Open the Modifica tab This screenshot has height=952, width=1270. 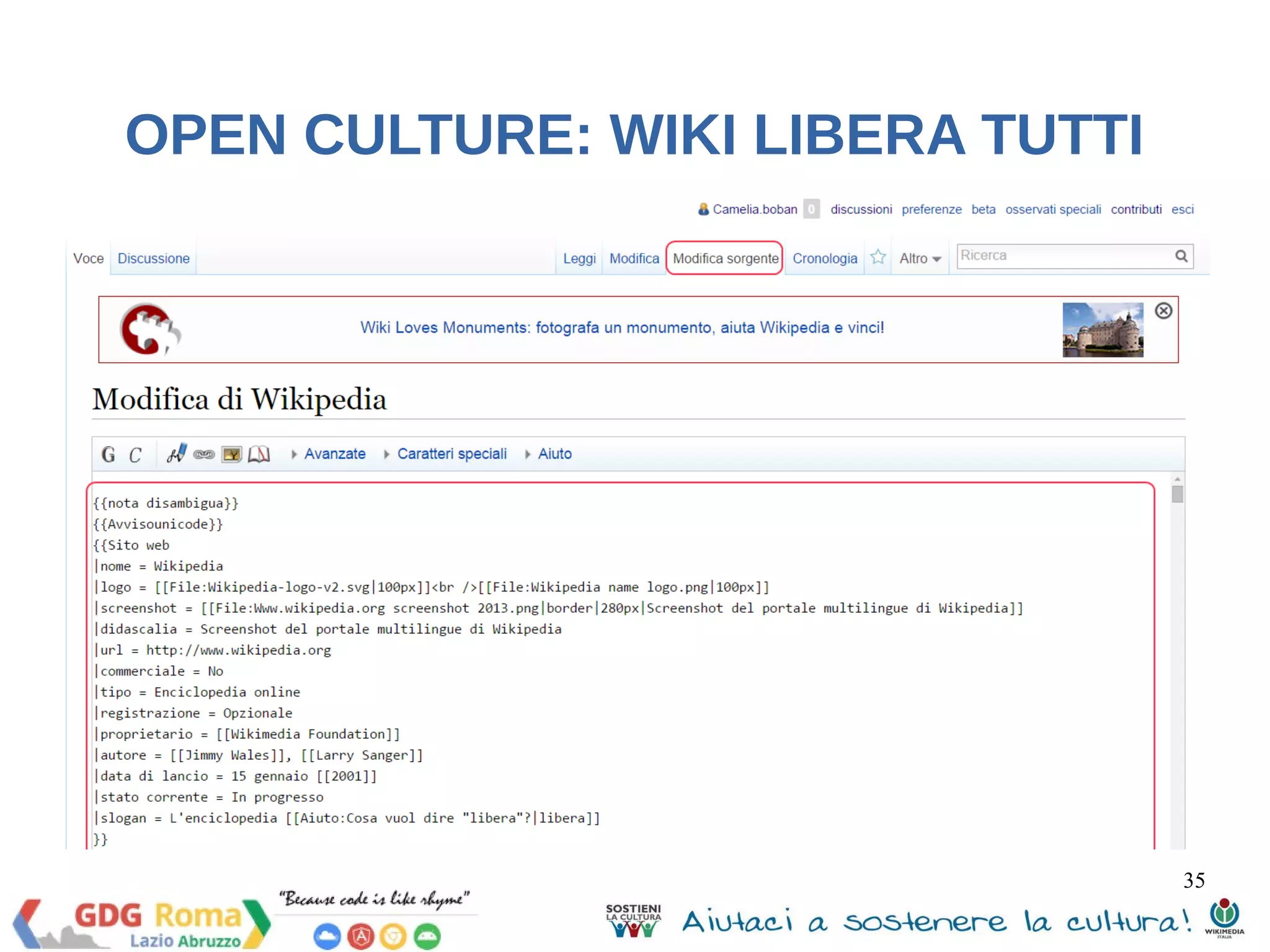coord(634,259)
